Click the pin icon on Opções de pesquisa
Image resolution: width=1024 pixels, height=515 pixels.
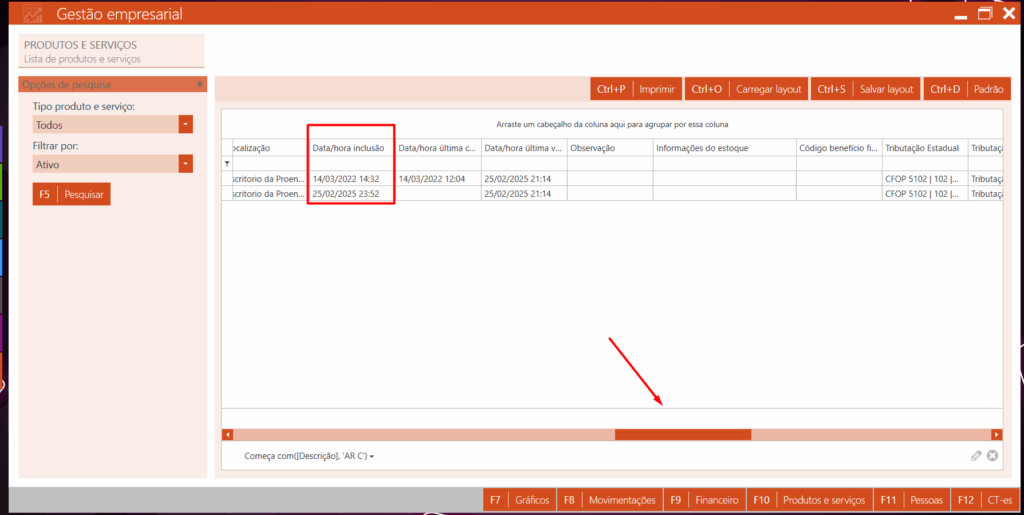pyautogui.click(x=200, y=85)
